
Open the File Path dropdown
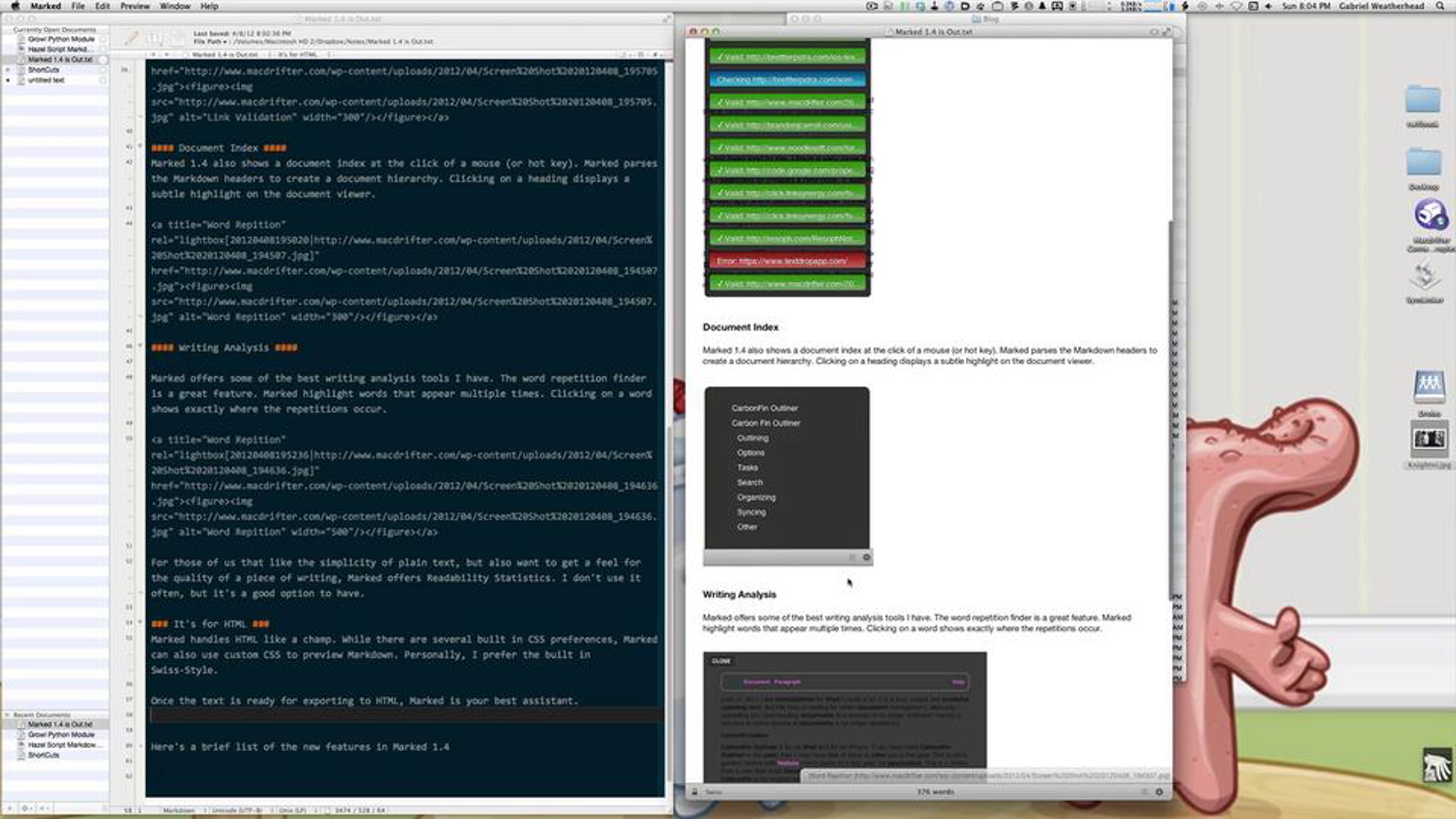point(210,42)
